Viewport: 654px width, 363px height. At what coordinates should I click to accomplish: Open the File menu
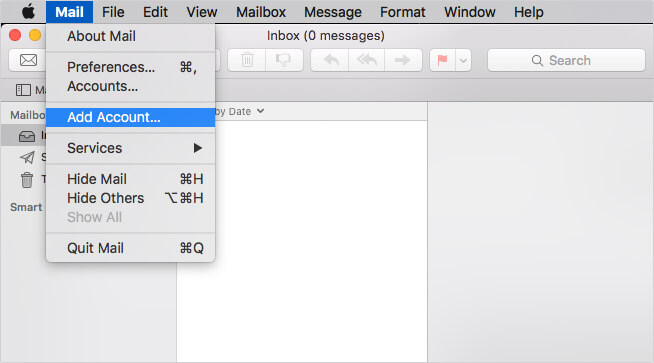pos(113,12)
